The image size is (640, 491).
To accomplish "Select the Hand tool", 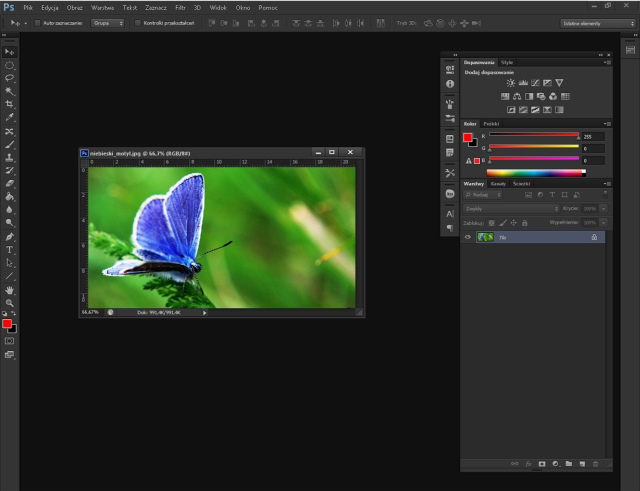I will 9,290.
